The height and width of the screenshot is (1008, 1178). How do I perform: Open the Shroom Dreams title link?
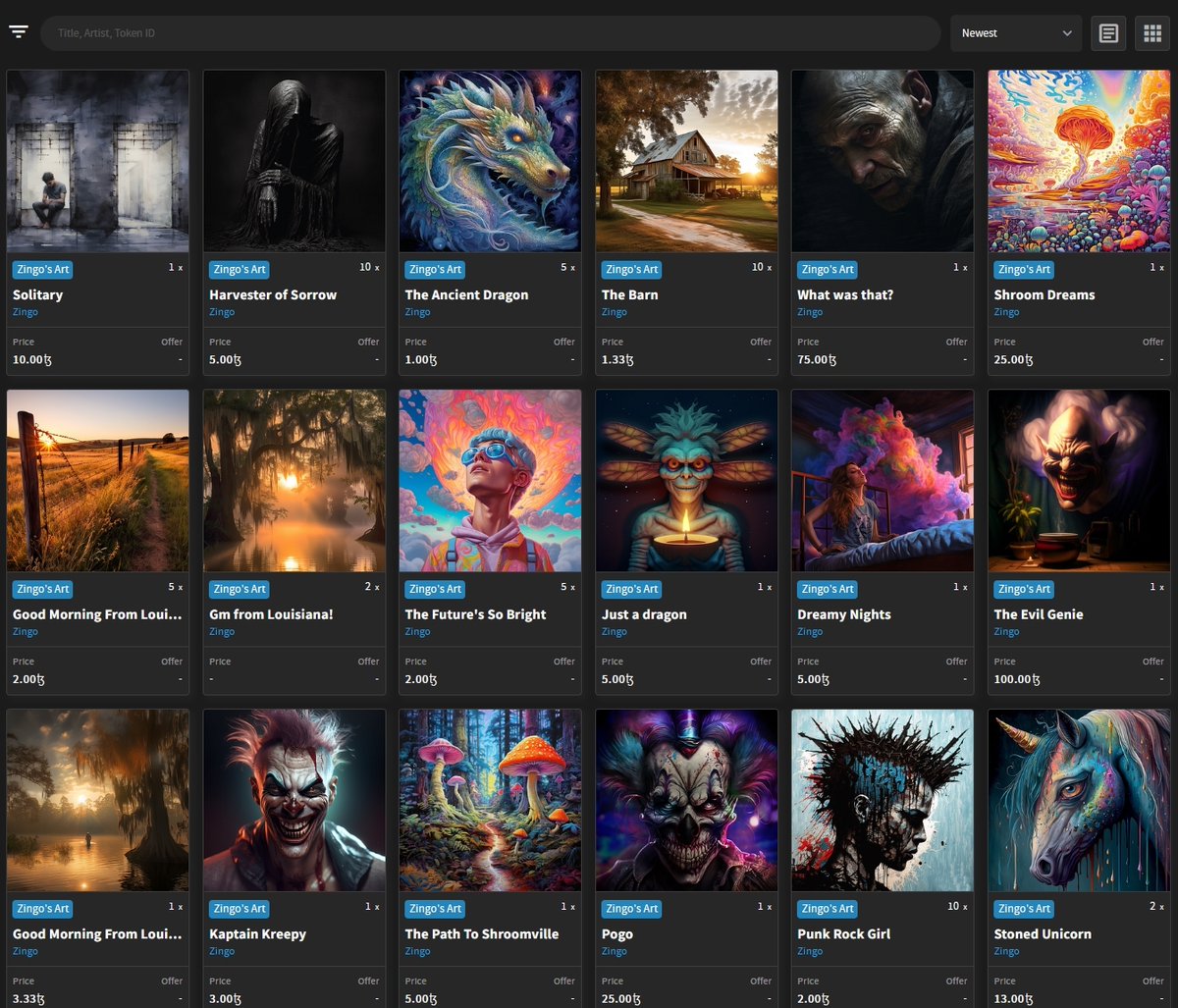tap(1044, 294)
